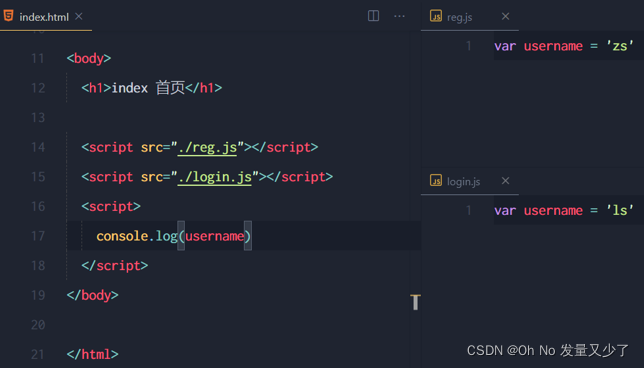The height and width of the screenshot is (368, 644).
Task: Select the index.html editor tab
Action: (x=46, y=16)
